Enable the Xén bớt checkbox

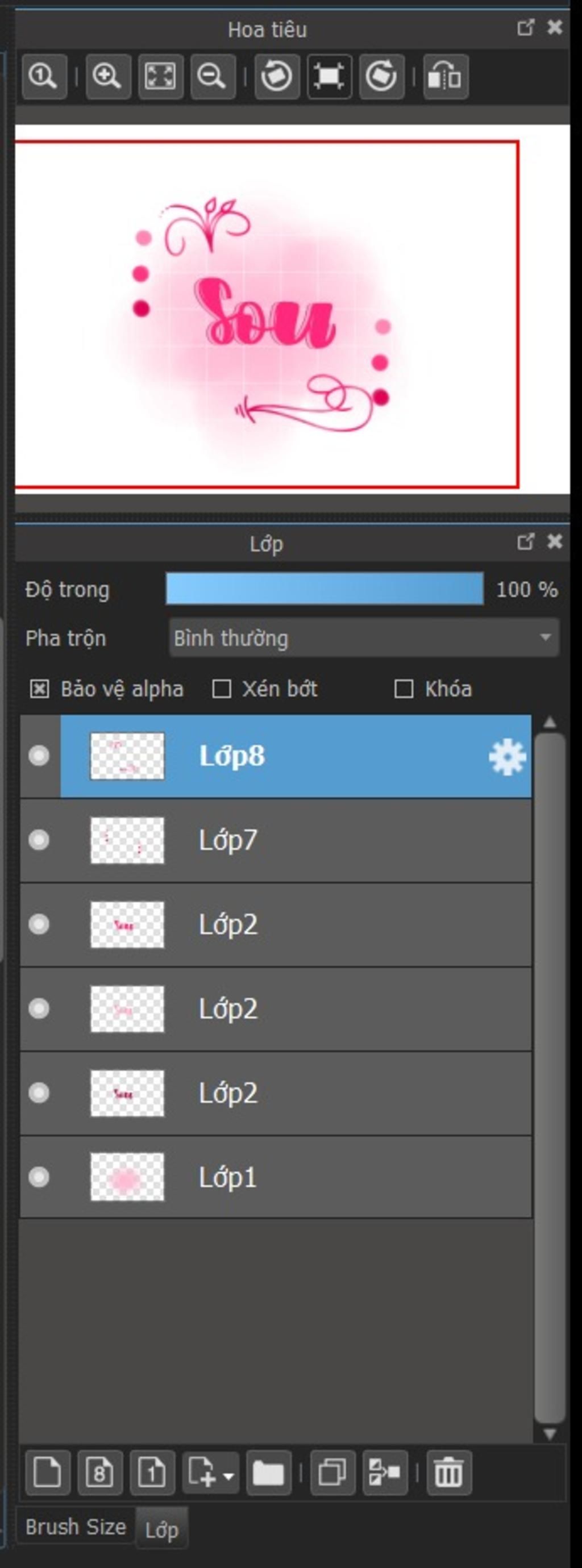221,689
